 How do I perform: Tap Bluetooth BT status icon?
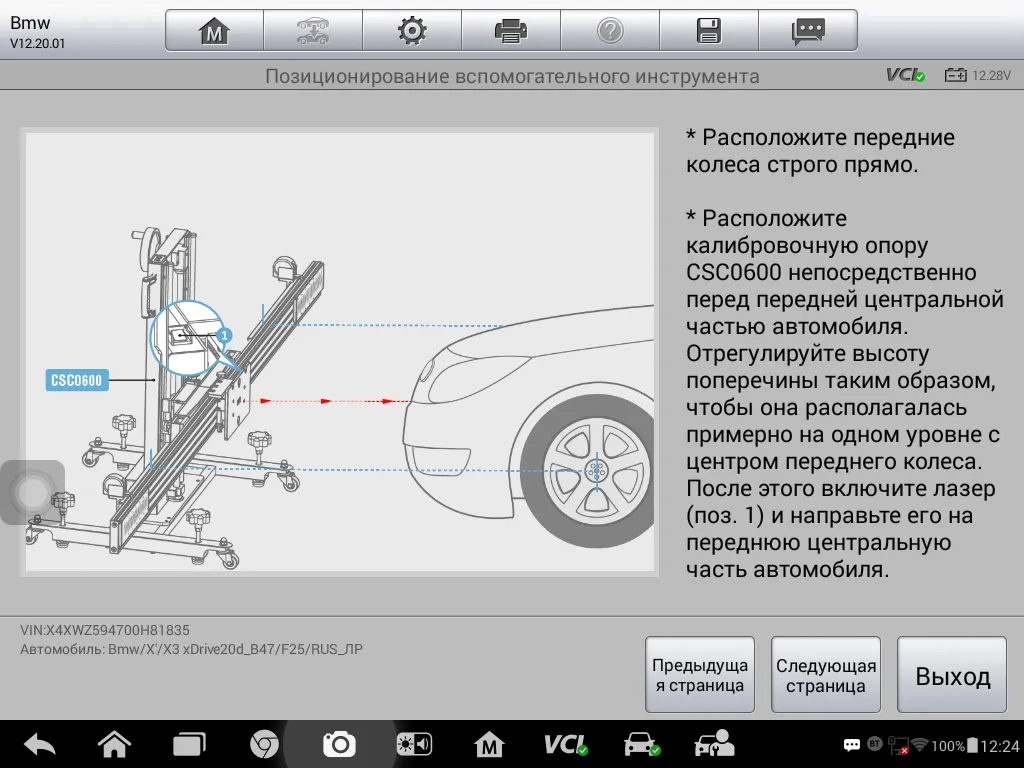click(x=874, y=744)
